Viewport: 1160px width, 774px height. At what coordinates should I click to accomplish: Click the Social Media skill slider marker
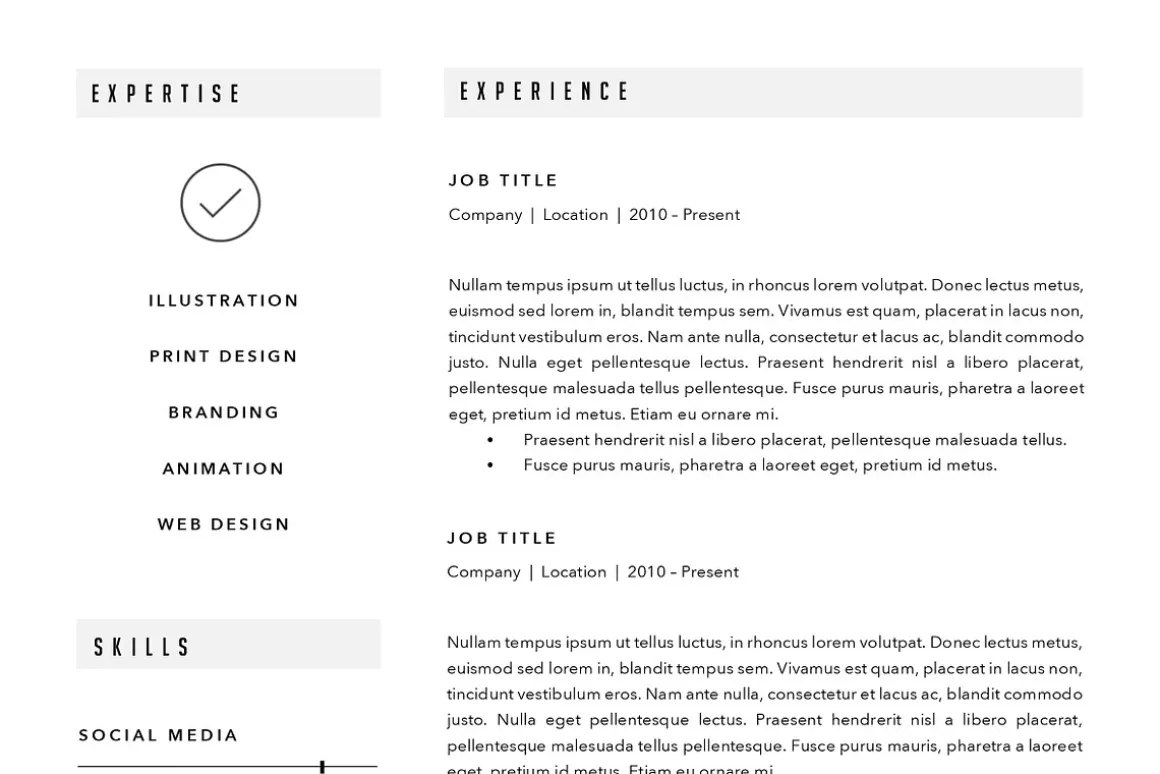click(323, 767)
